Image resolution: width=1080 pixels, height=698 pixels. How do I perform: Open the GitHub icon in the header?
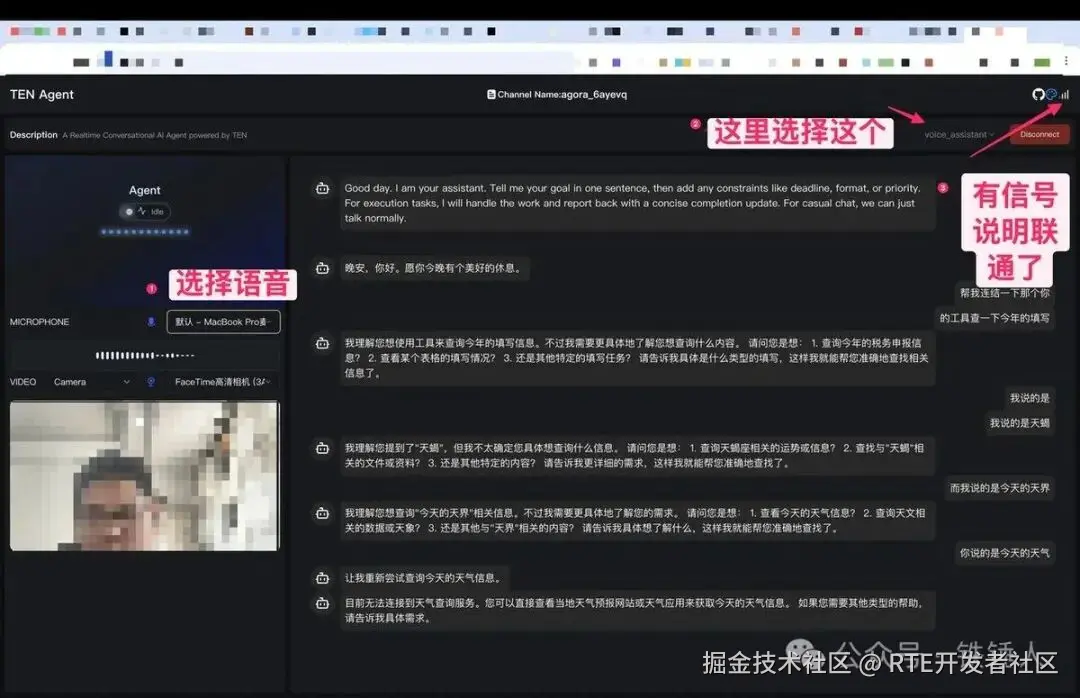[1038, 94]
